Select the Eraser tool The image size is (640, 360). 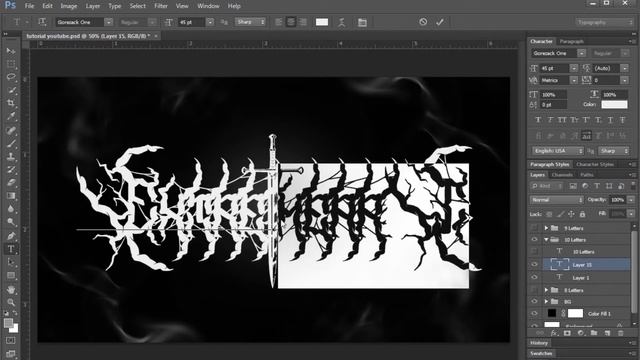coord(11,182)
